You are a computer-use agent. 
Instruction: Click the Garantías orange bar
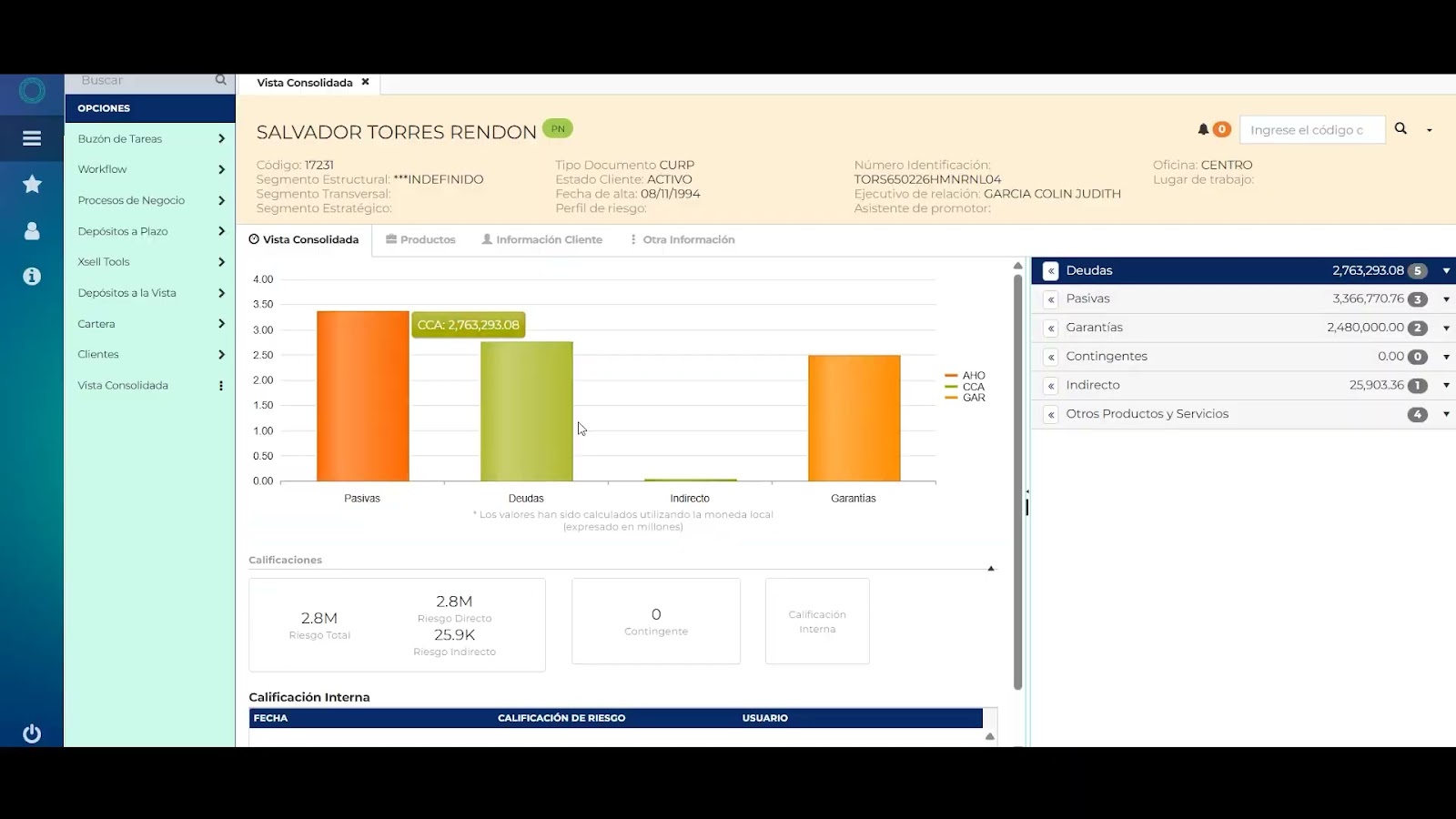click(854, 419)
